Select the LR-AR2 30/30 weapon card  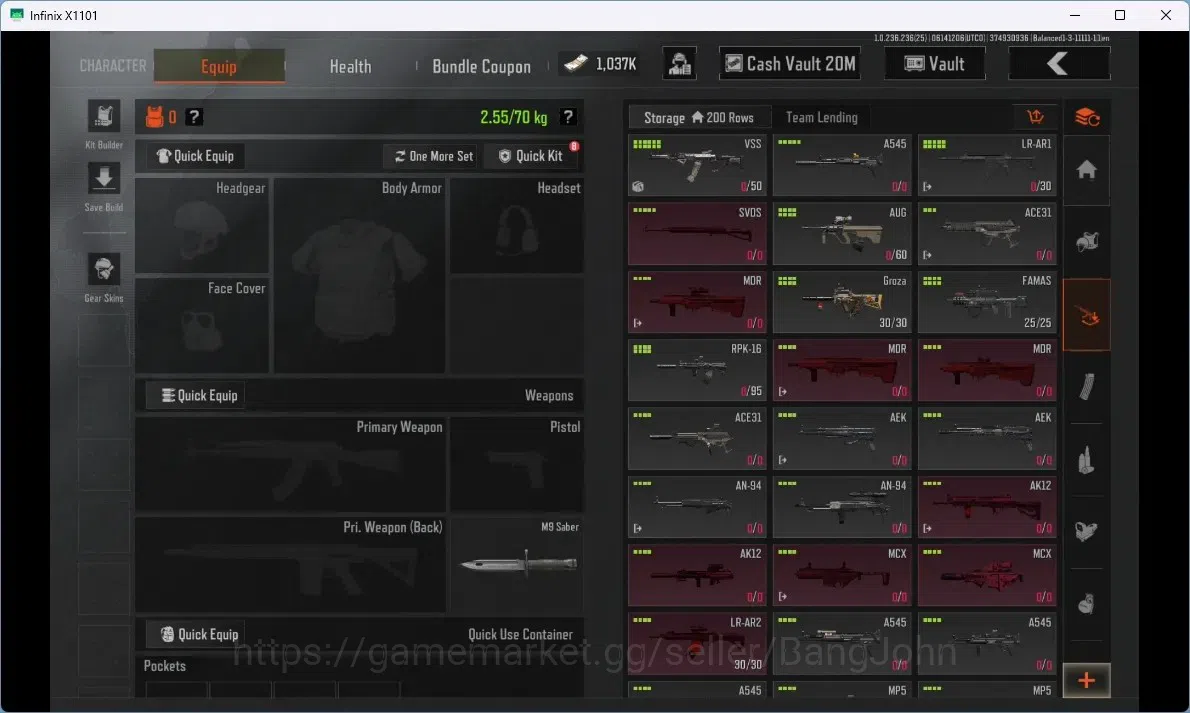tap(697, 643)
